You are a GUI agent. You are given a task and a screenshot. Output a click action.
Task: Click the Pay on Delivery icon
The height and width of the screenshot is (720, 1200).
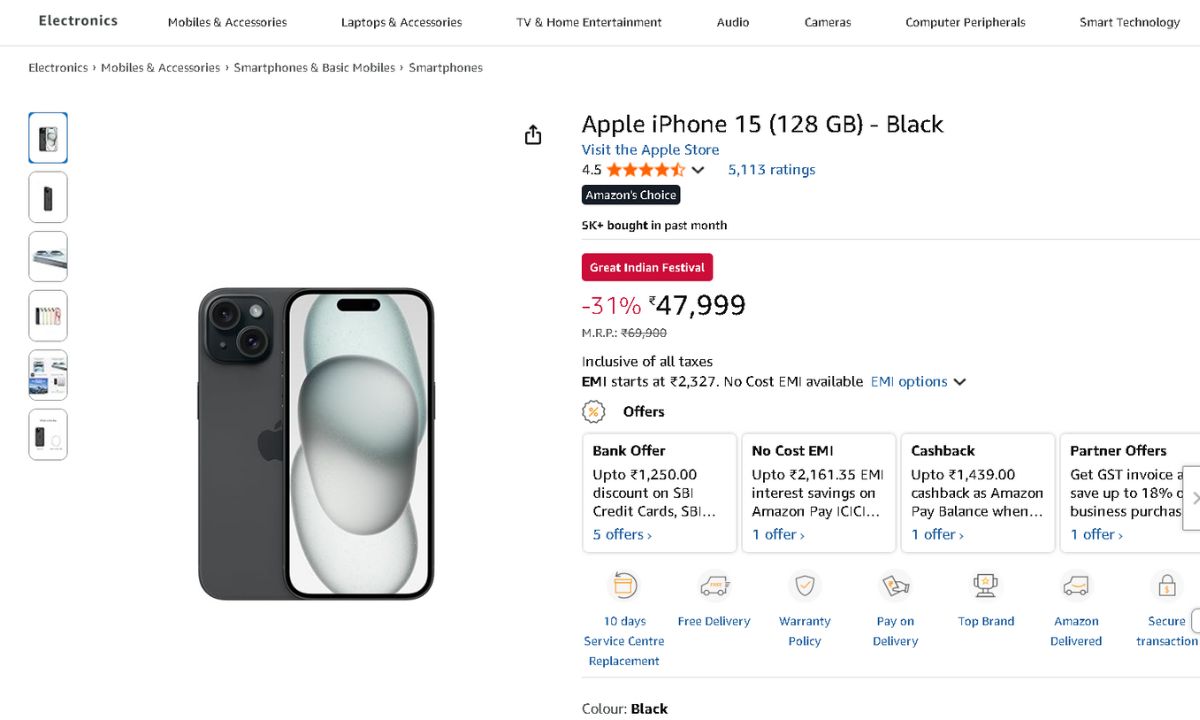coord(895,585)
